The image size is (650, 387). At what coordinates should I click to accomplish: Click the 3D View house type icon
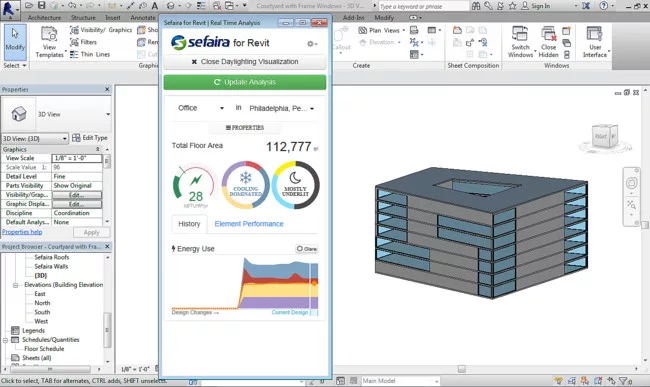(19, 114)
